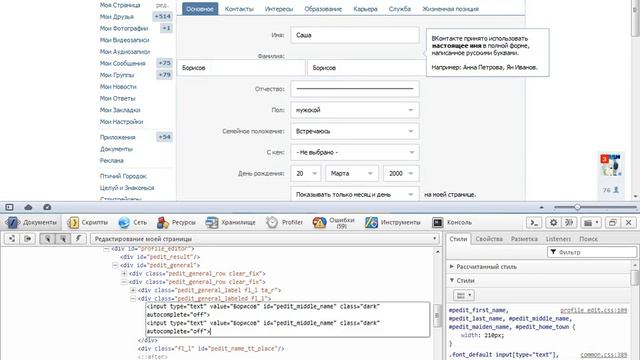Open the Консоль panel

pos(452,222)
